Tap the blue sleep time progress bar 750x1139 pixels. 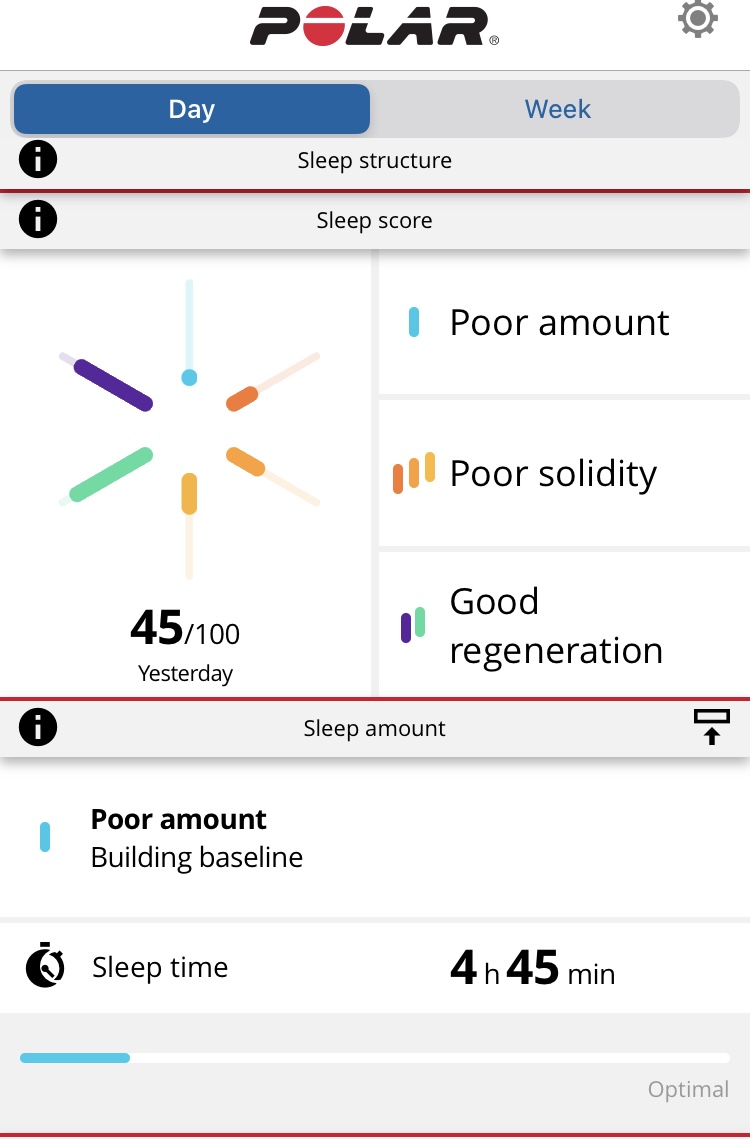pos(75,1058)
